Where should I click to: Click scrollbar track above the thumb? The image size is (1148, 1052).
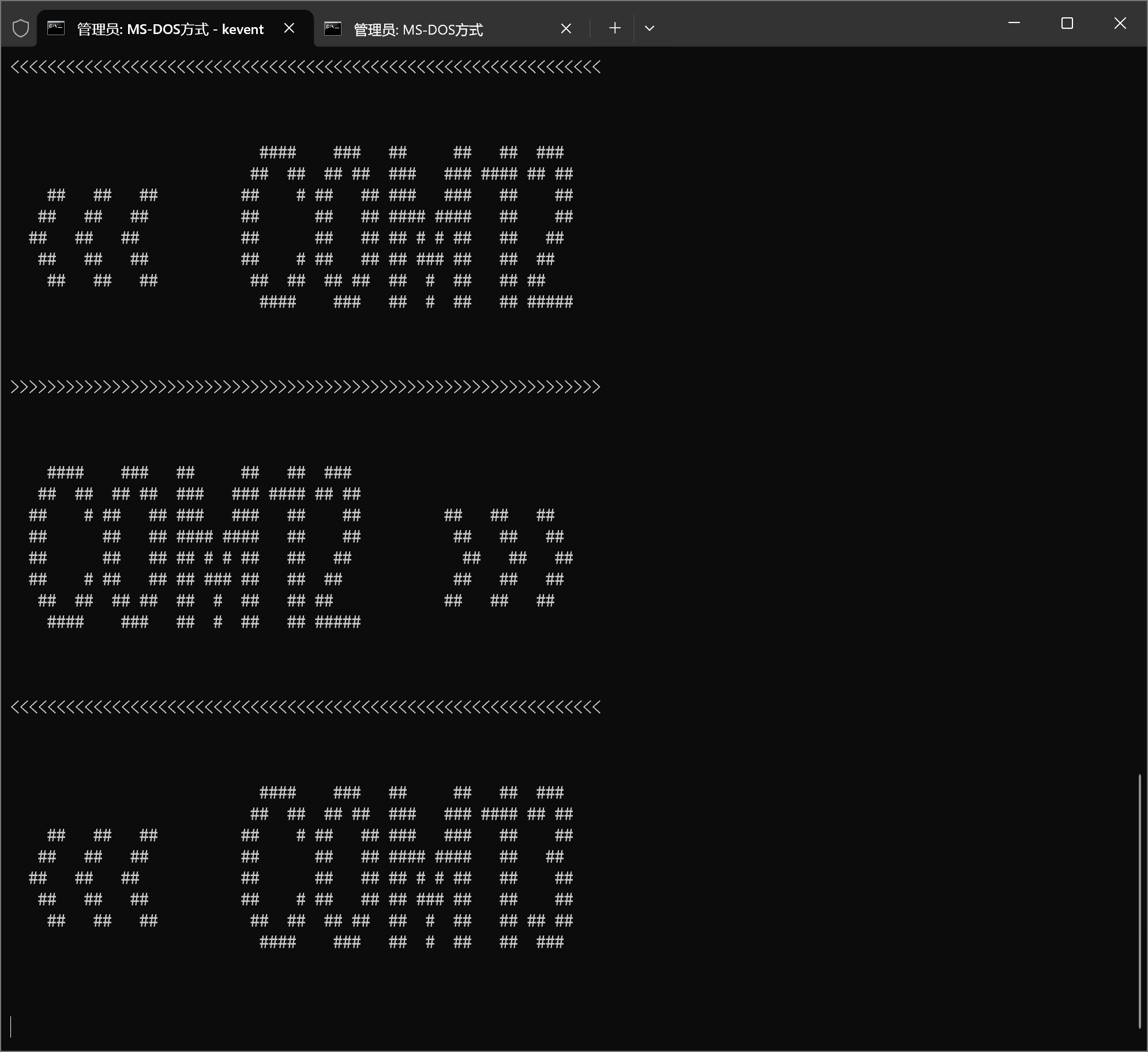click(1140, 404)
